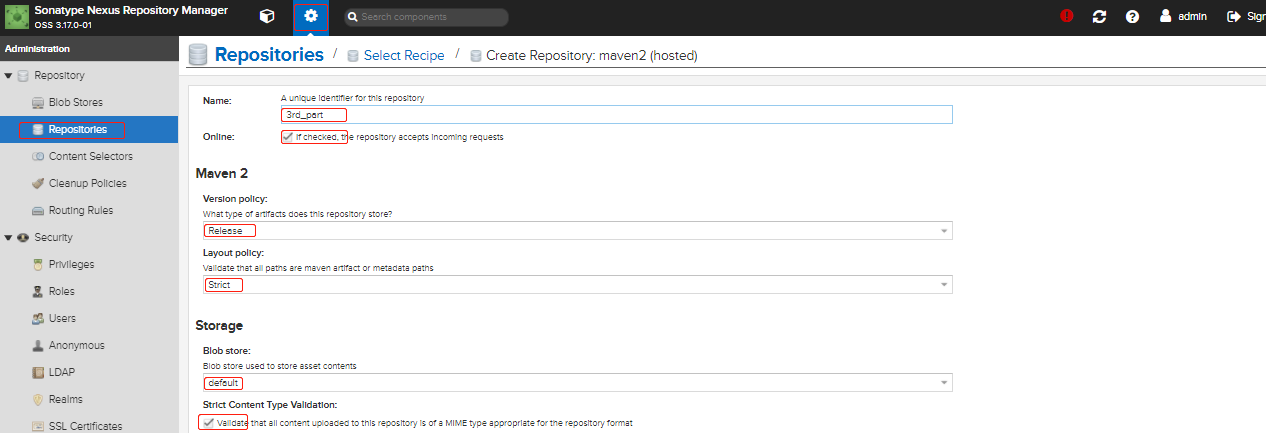Screen dimensions: 1266x433
Task: Click the Repositories breadcrumb heading
Action: tap(269, 55)
